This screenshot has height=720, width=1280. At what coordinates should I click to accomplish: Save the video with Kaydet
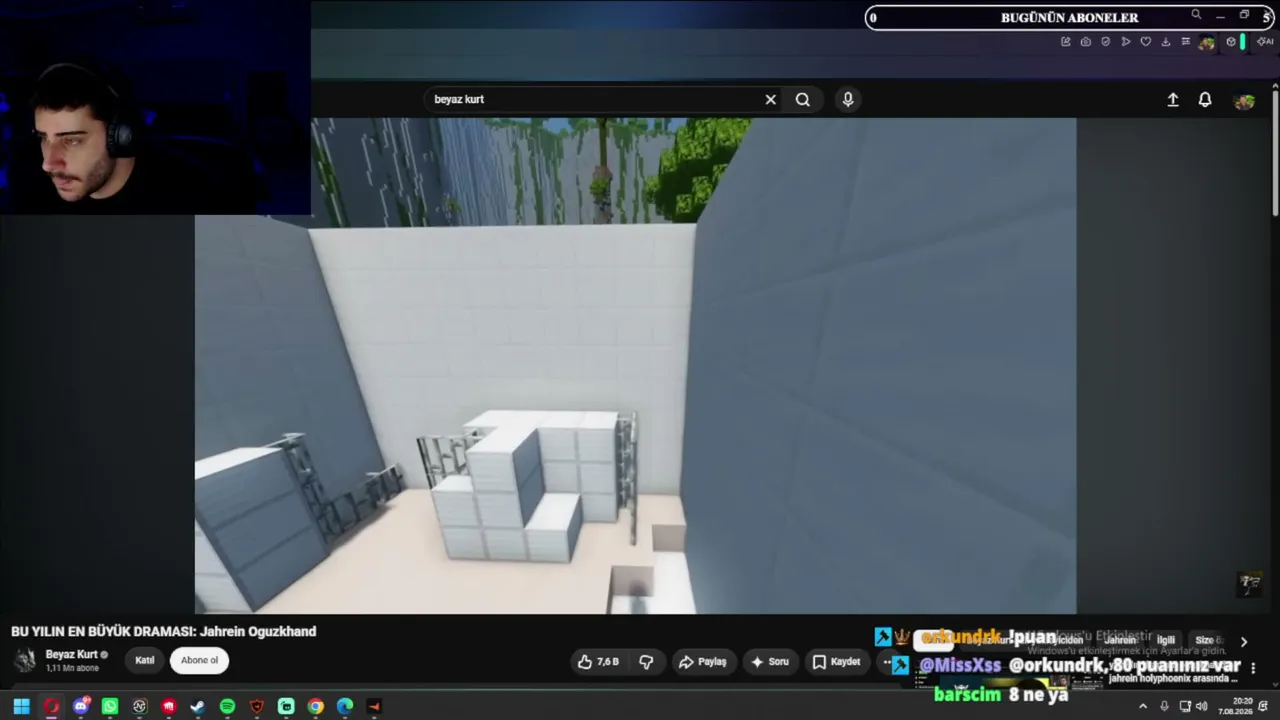pyautogui.click(x=837, y=662)
